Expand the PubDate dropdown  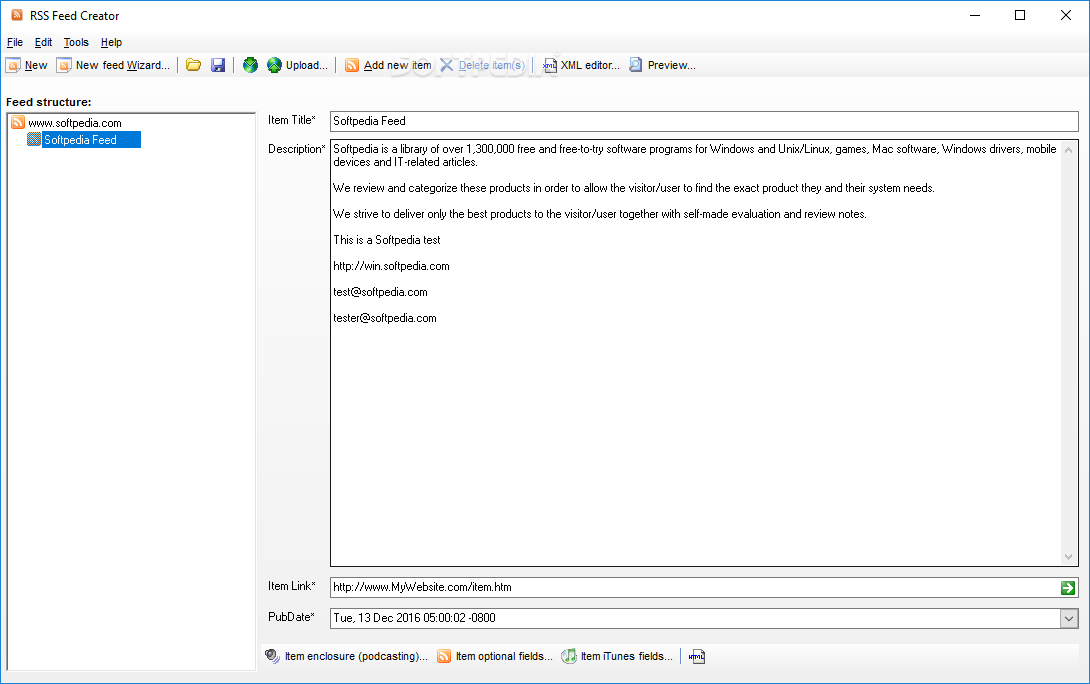point(1069,618)
